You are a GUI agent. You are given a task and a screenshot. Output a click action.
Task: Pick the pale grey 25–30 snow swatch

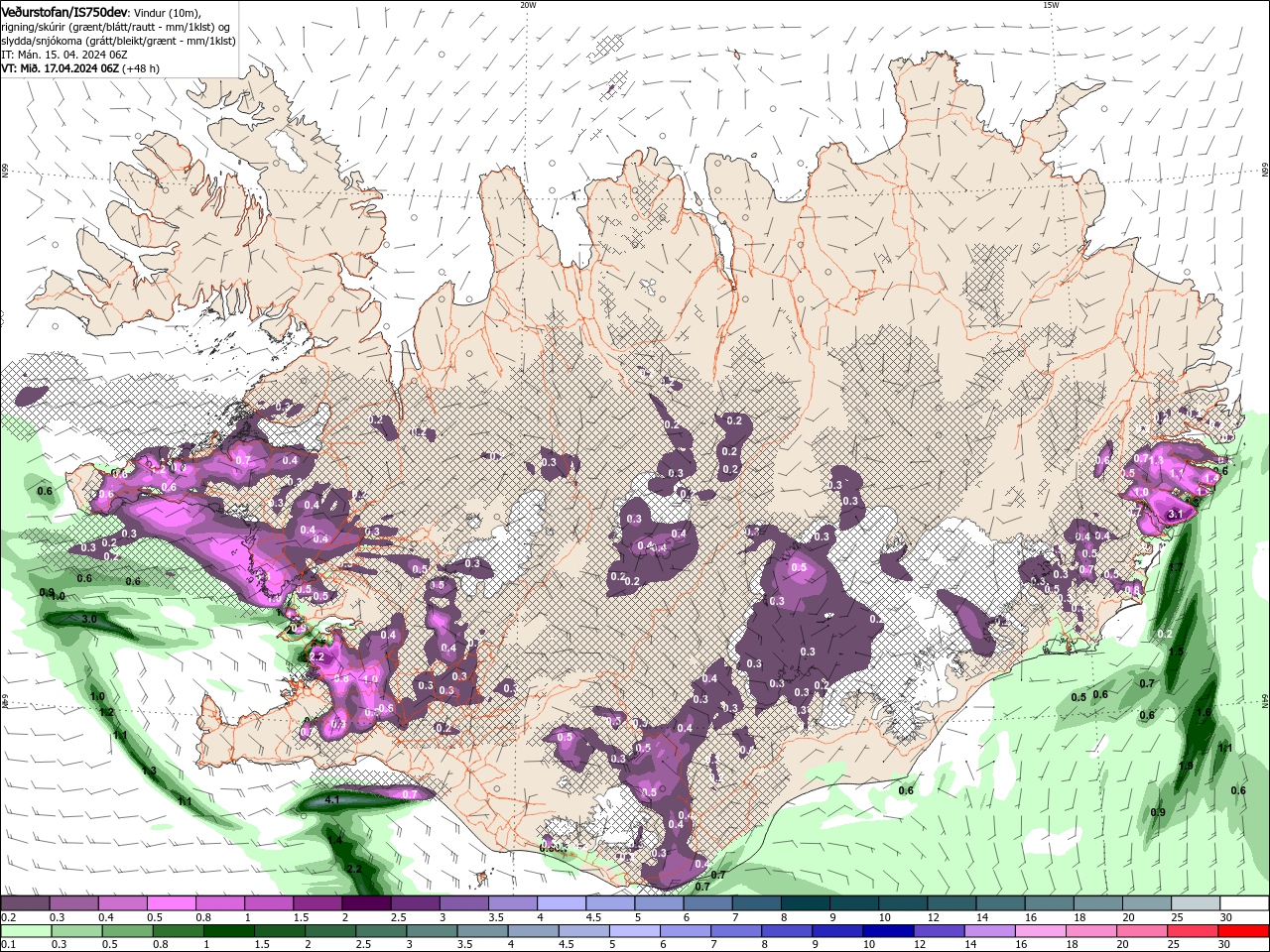pos(1196,903)
